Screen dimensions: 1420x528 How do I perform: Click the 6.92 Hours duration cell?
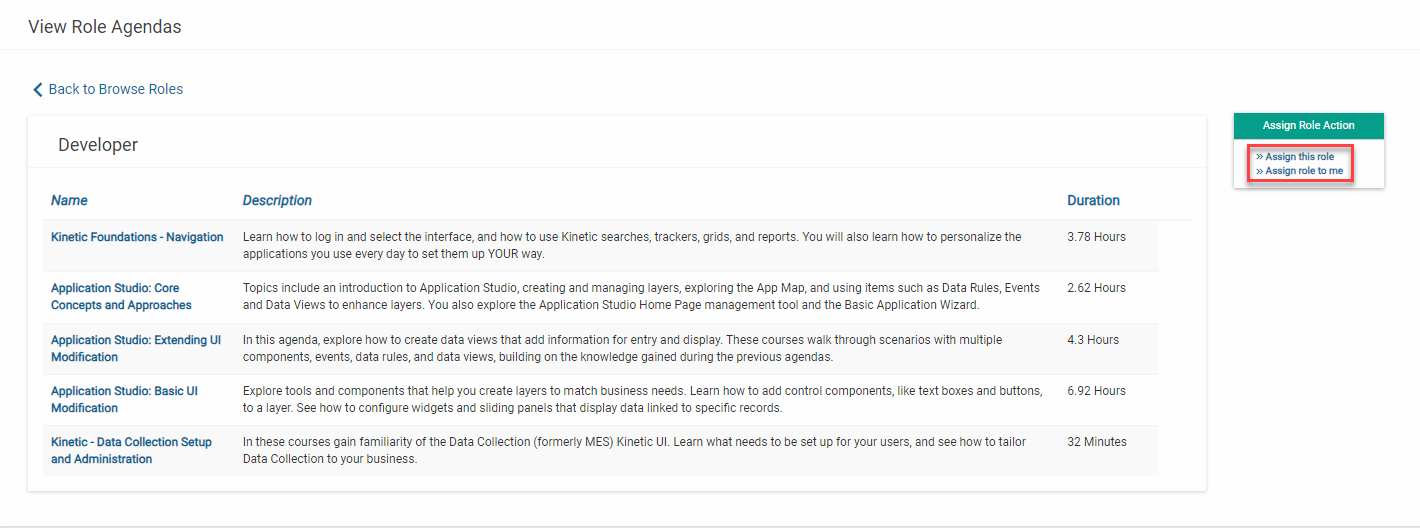(1096, 391)
